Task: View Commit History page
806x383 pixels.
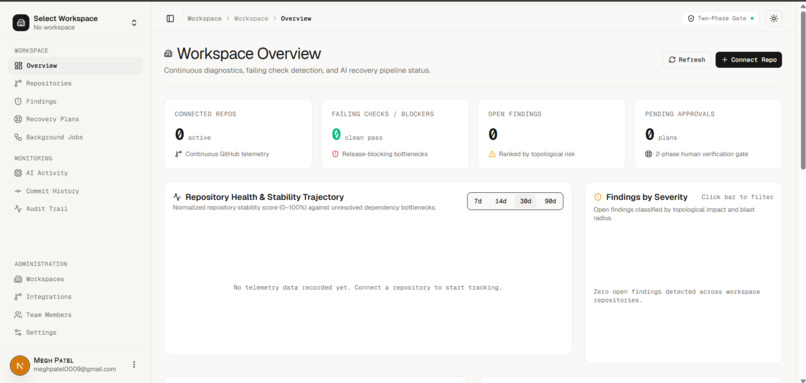Action: (x=75, y=191)
